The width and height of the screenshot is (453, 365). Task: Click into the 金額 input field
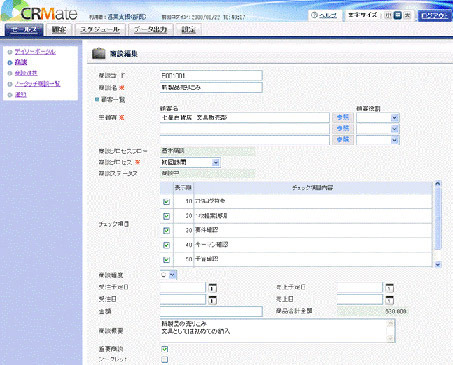click(x=211, y=311)
